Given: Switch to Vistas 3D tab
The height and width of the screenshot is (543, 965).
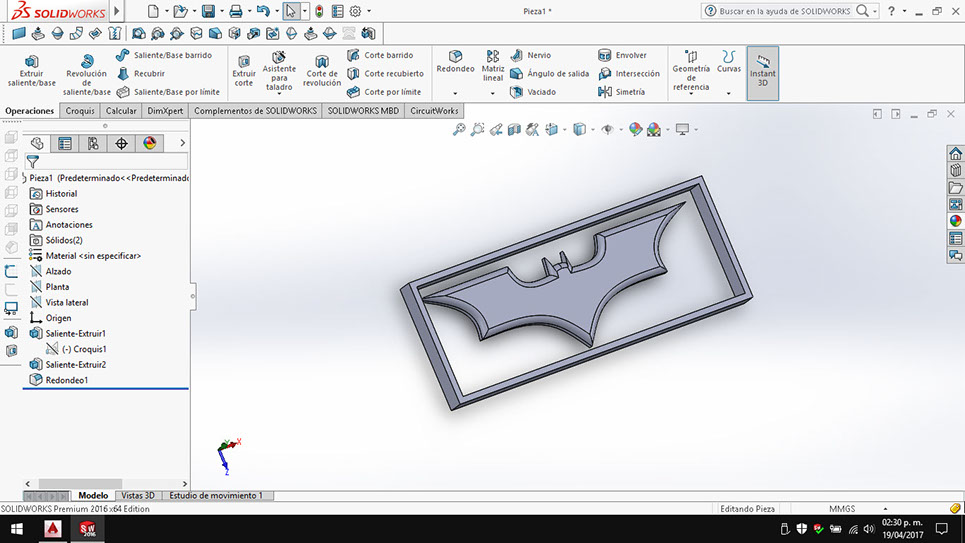Looking at the screenshot, I should [138, 496].
